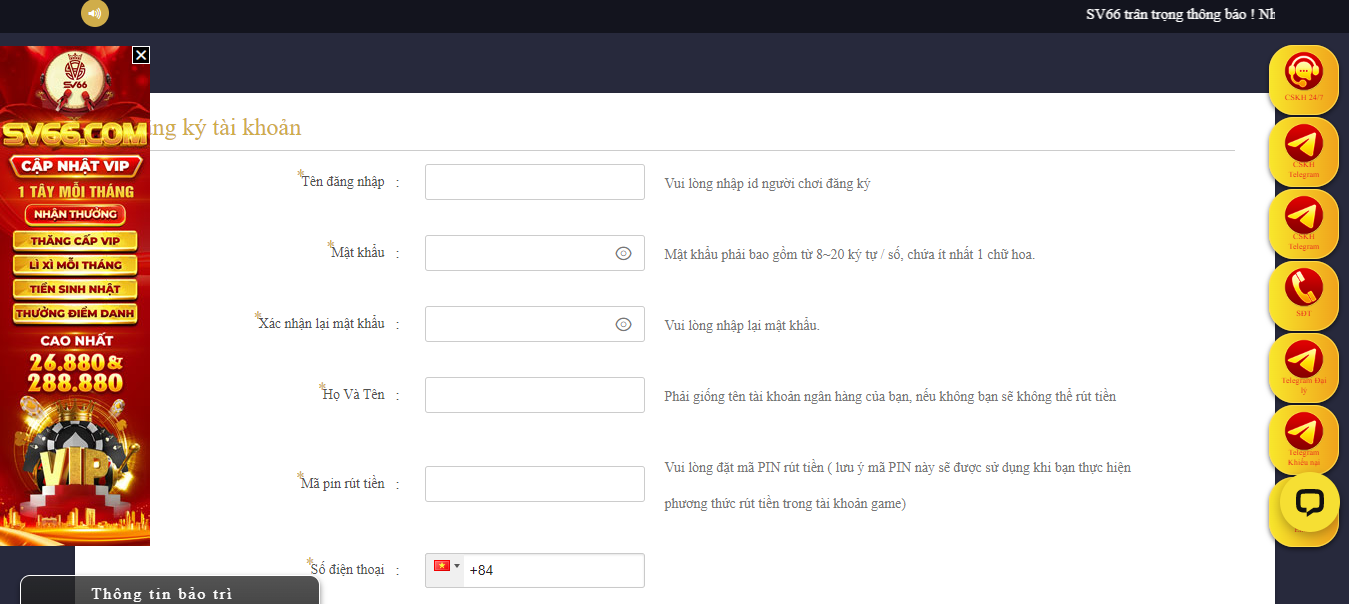1349x604 pixels.
Task: Click the Mã pin rút tiền input
Action: 534,484
